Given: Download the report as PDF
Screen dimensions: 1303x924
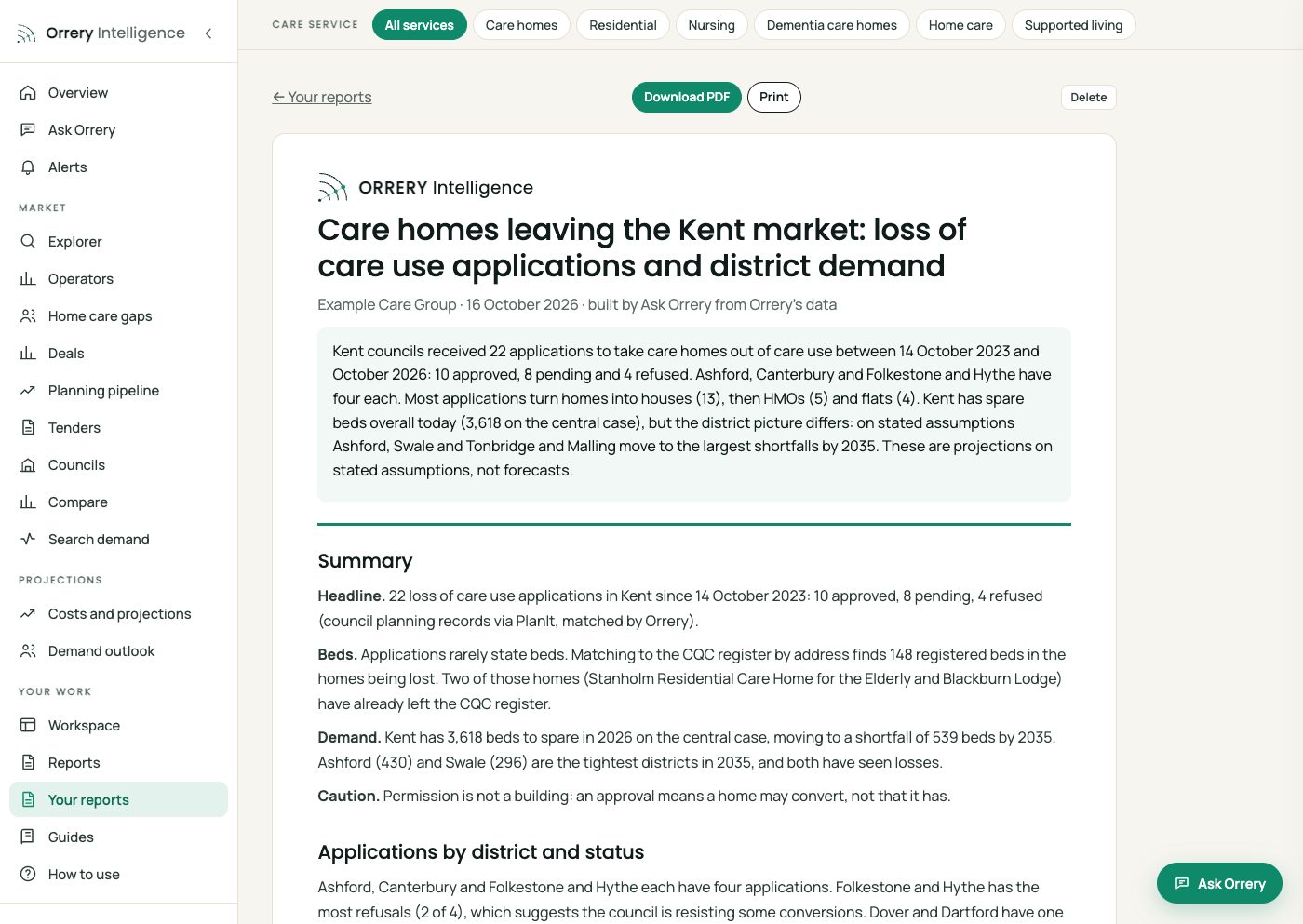Looking at the screenshot, I should pos(687,98).
